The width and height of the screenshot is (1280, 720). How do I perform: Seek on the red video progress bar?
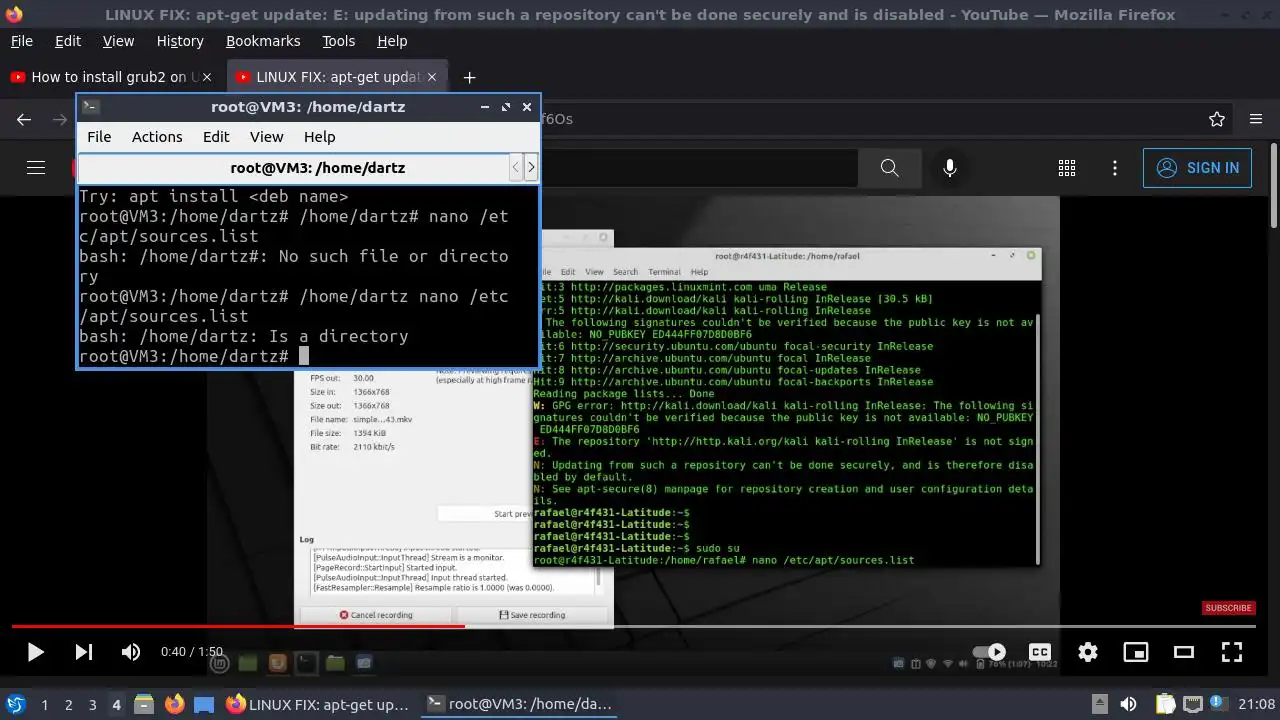[x=634, y=627]
